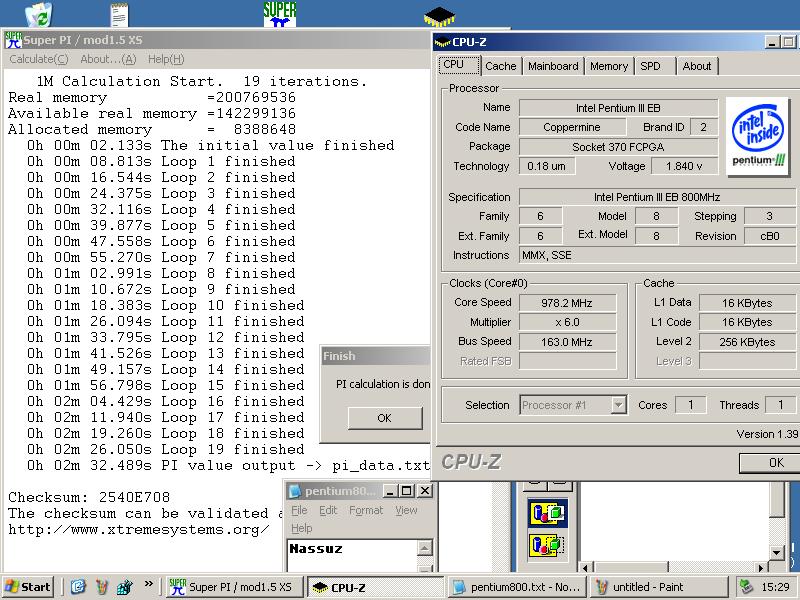Viewport: 800px width, 600px height.
Task: Click the network tray icon
Action: [x=747, y=587]
